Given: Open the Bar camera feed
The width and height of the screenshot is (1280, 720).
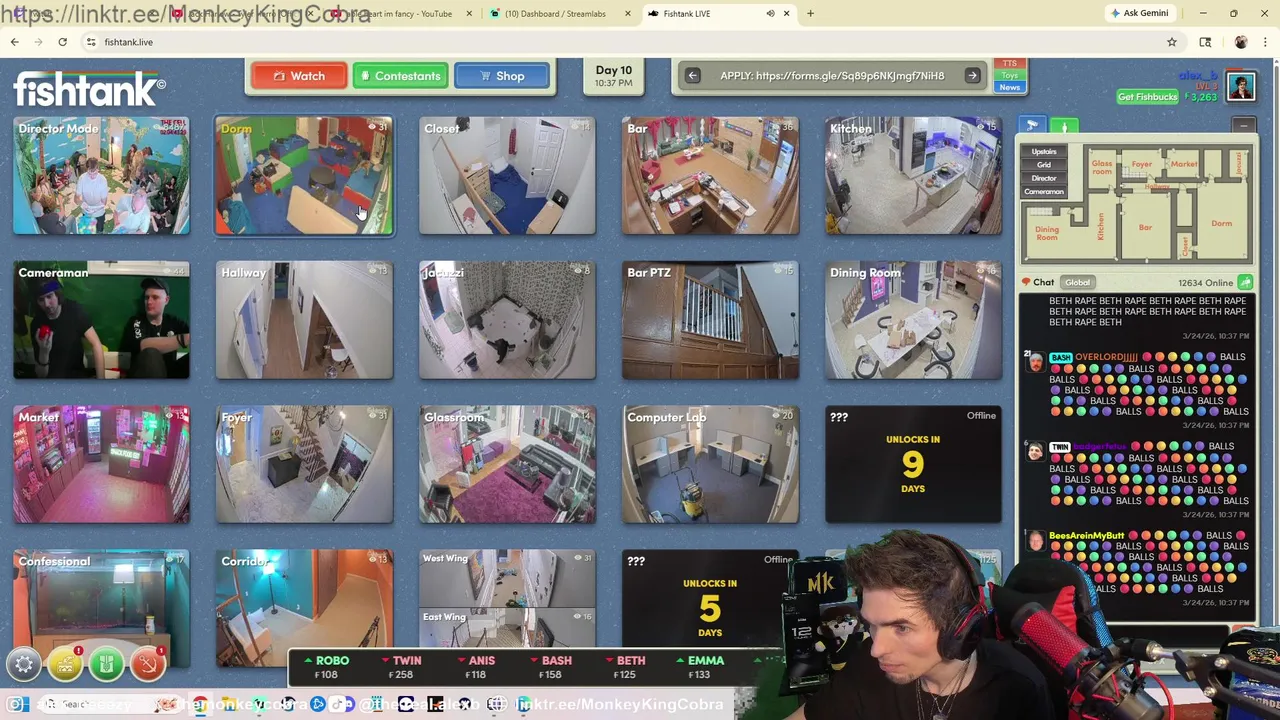Looking at the screenshot, I should coord(710,176).
